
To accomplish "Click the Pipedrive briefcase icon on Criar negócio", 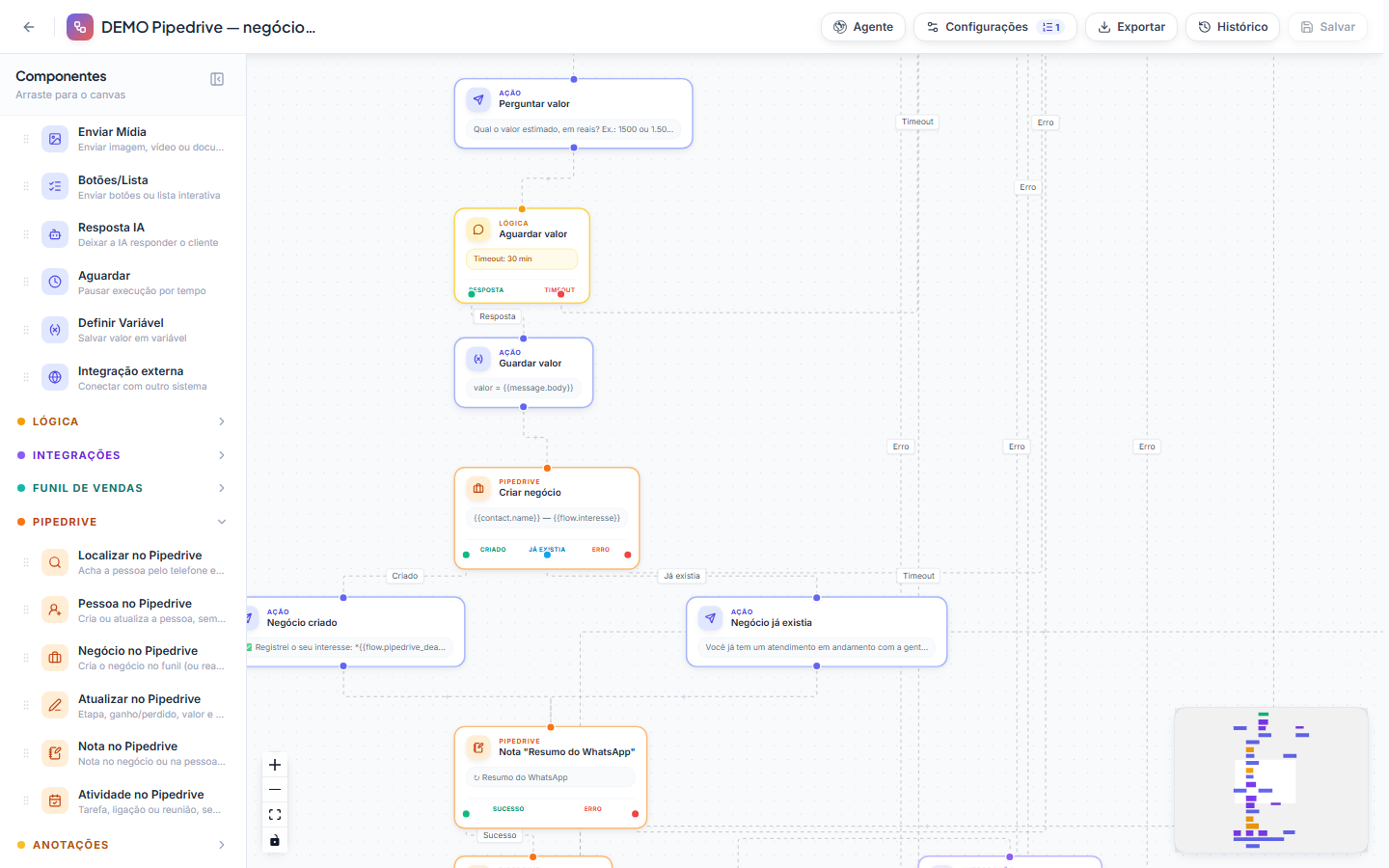I will (x=478, y=489).
